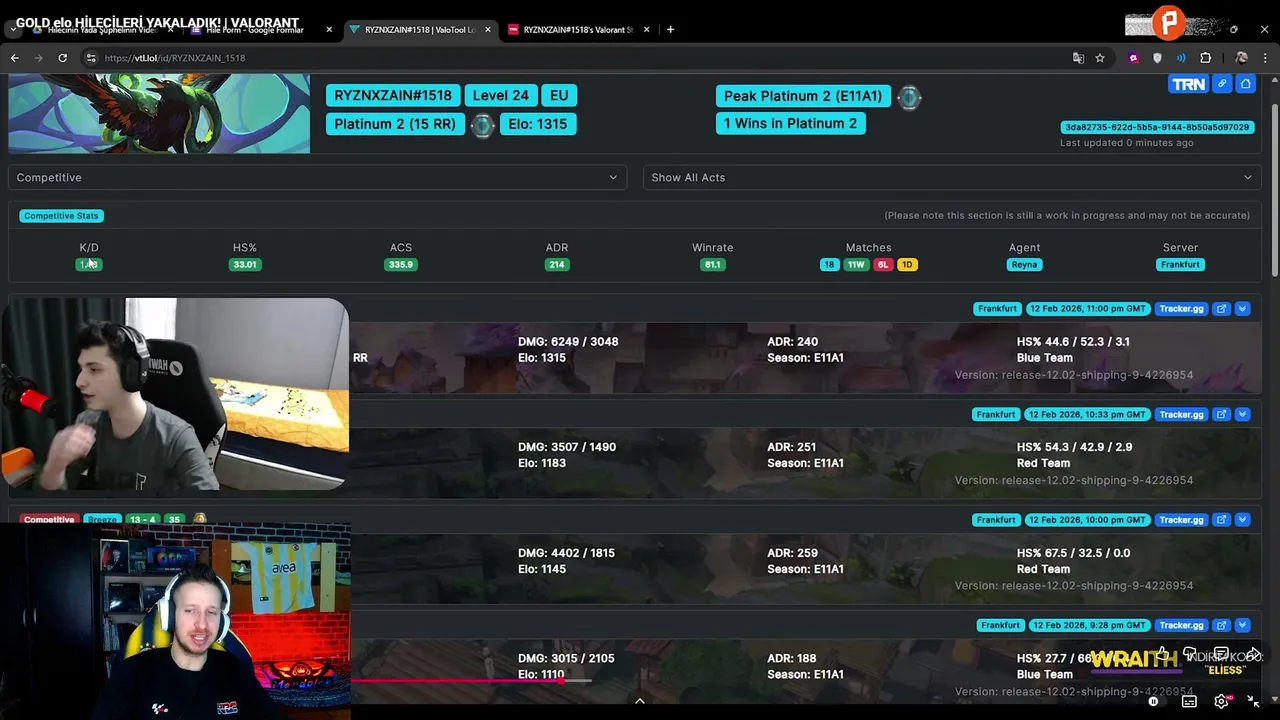Click the browser forward arrow

[39, 58]
